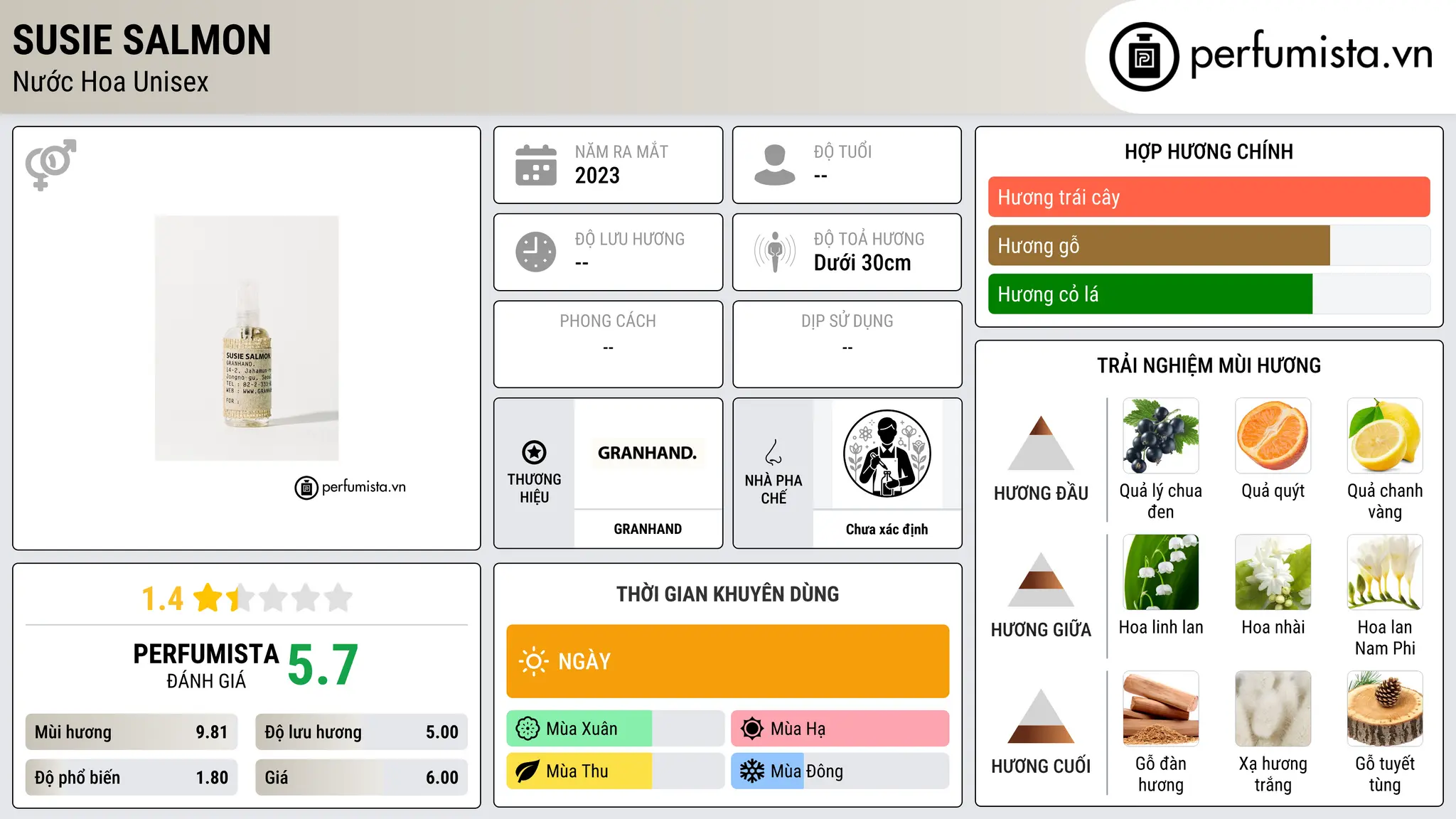Click the Độ lưu hương 5.00 score row
The image size is (1456, 819).
pos(361,732)
